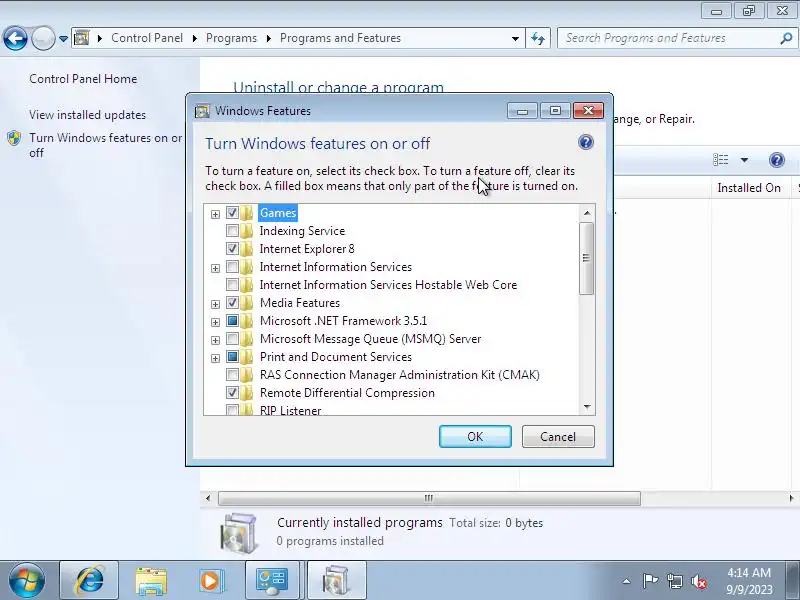This screenshot has width=800, height=600.
Task: Click the network tray icon
Action: tap(674, 581)
